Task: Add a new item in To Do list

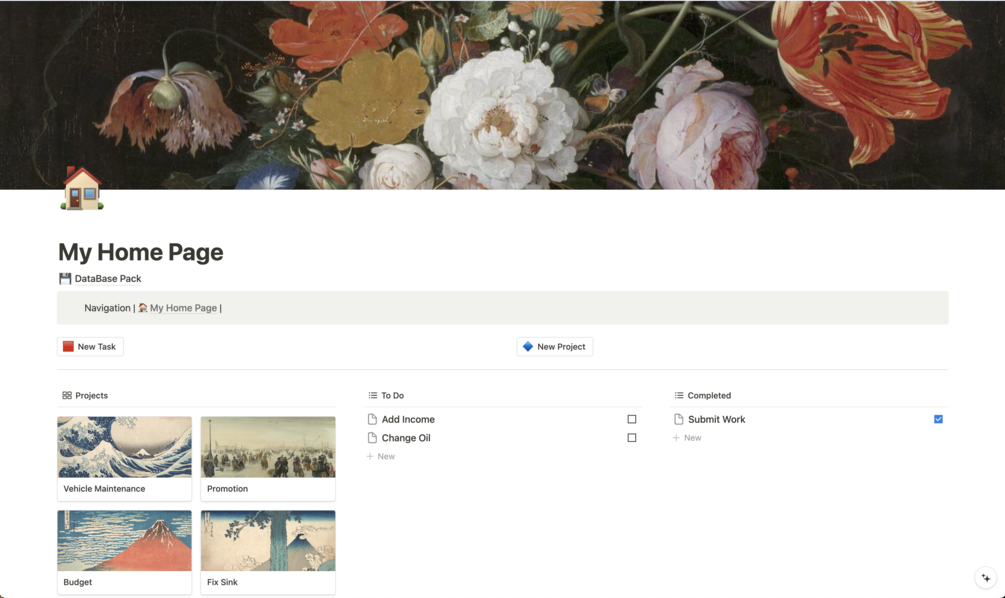Action: pos(381,456)
